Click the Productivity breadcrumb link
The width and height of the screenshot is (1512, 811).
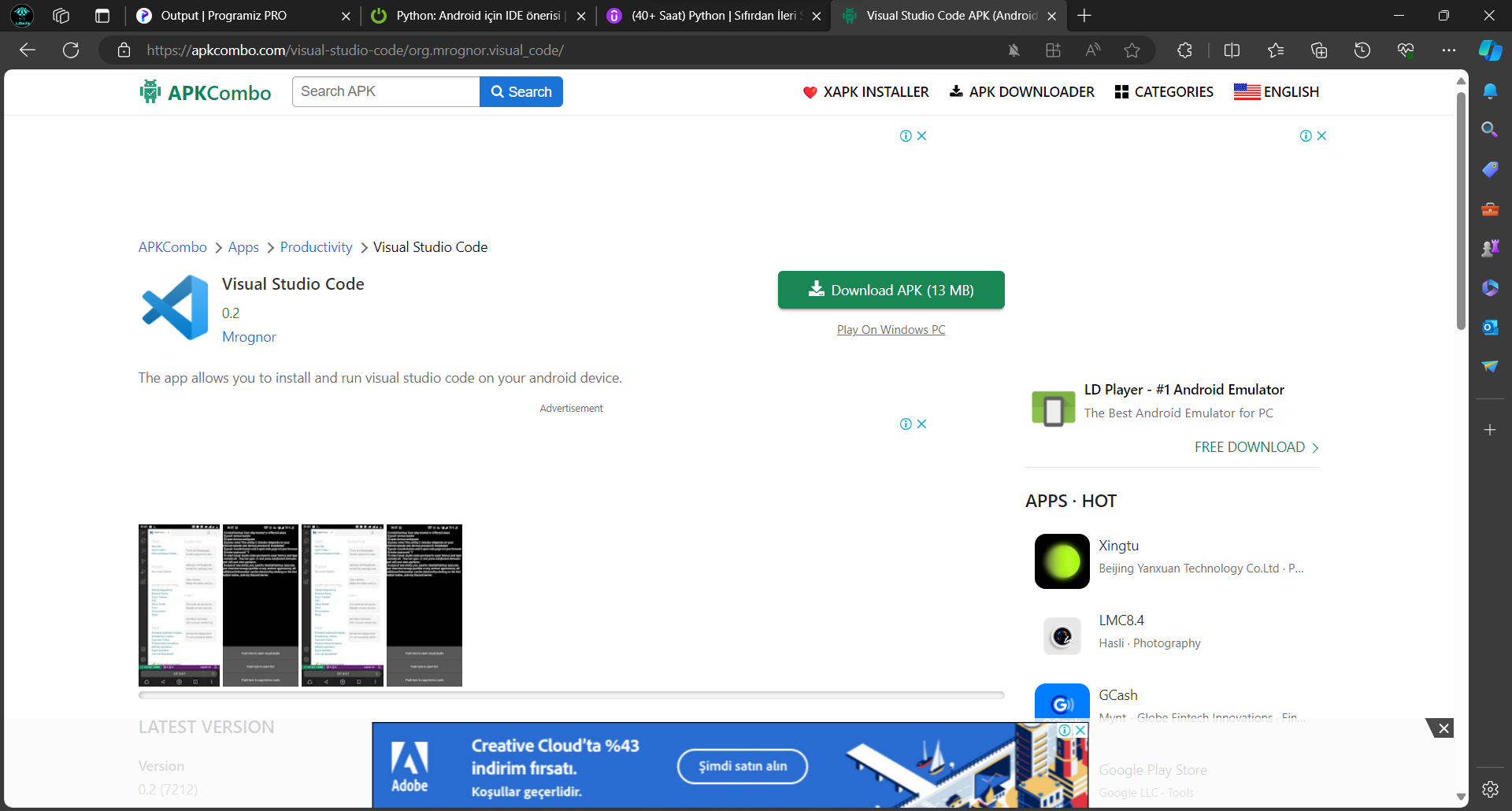pyautogui.click(x=316, y=247)
